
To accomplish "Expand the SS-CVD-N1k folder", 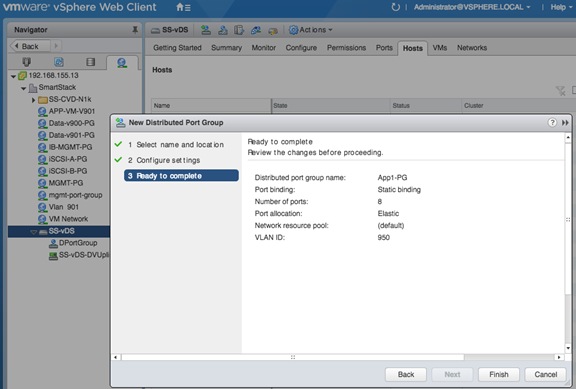I will pos(33,100).
